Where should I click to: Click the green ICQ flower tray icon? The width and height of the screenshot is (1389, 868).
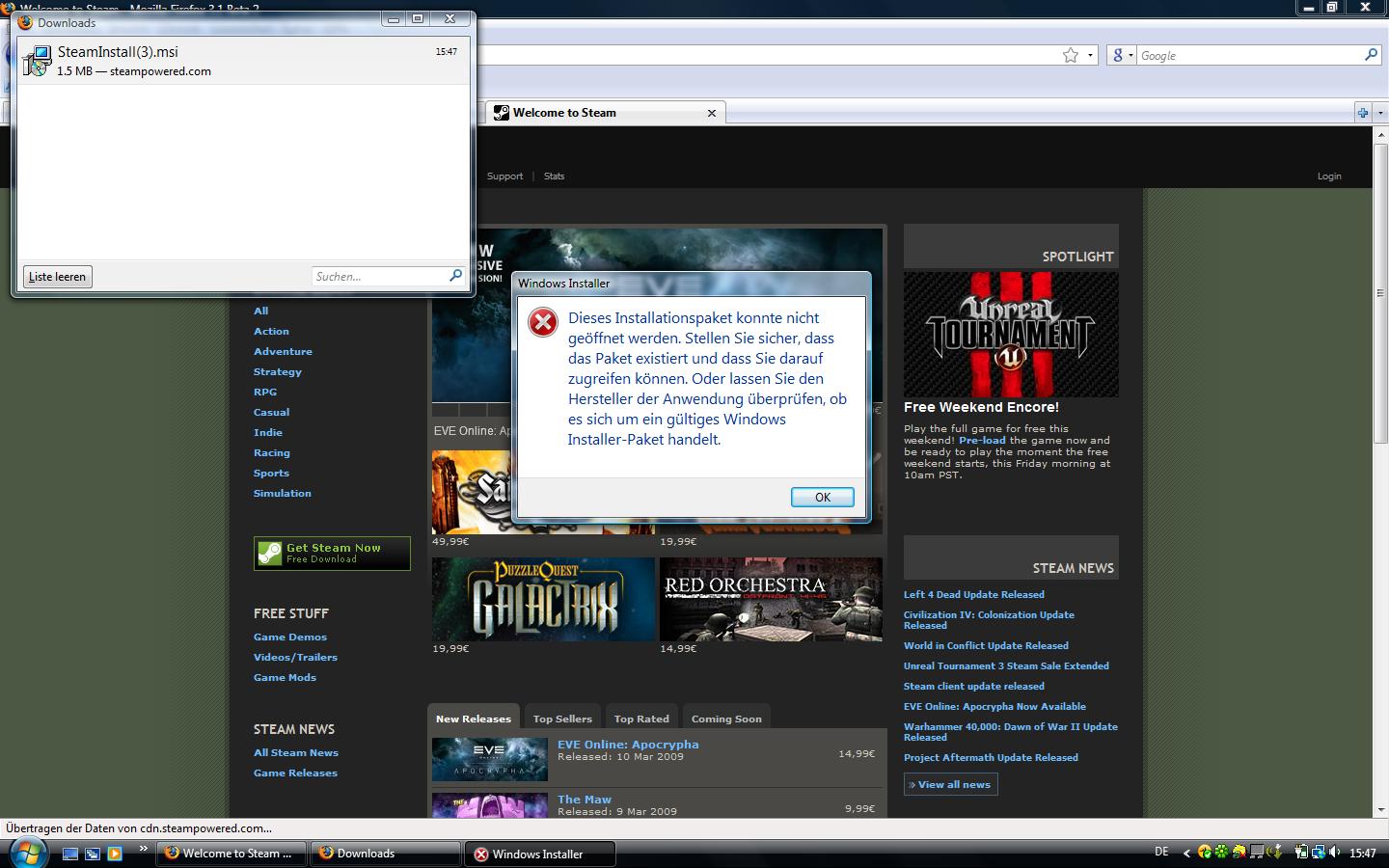pos(1221,853)
